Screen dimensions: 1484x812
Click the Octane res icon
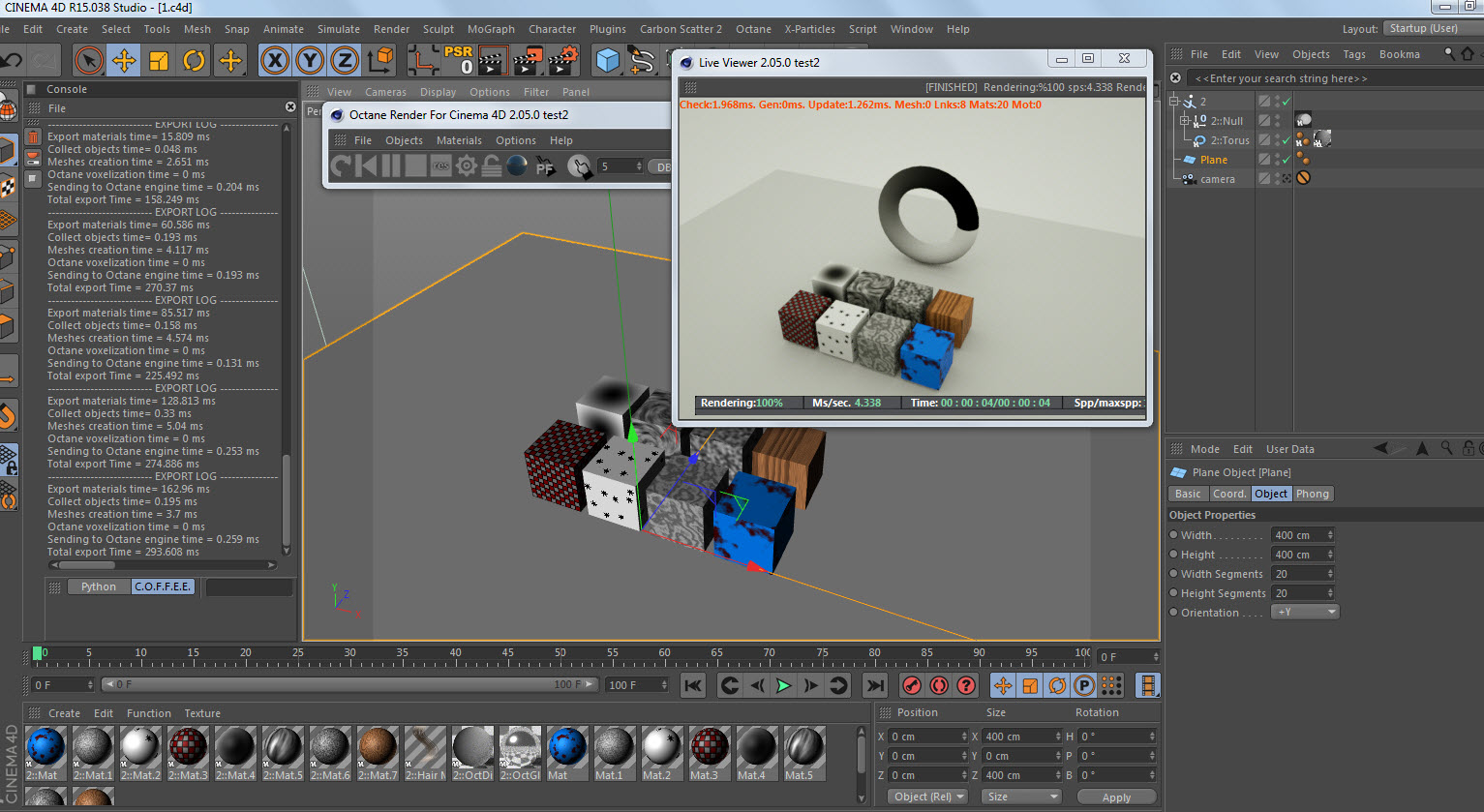pyautogui.click(x=441, y=166)
